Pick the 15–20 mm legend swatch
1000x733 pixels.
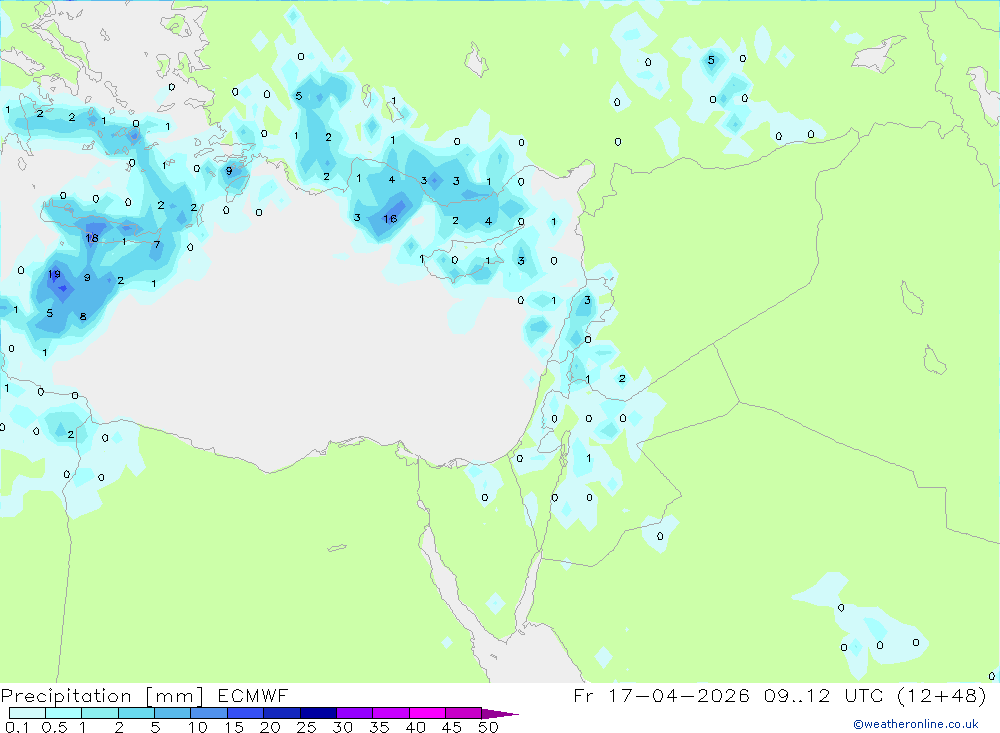tap(245, 713)
